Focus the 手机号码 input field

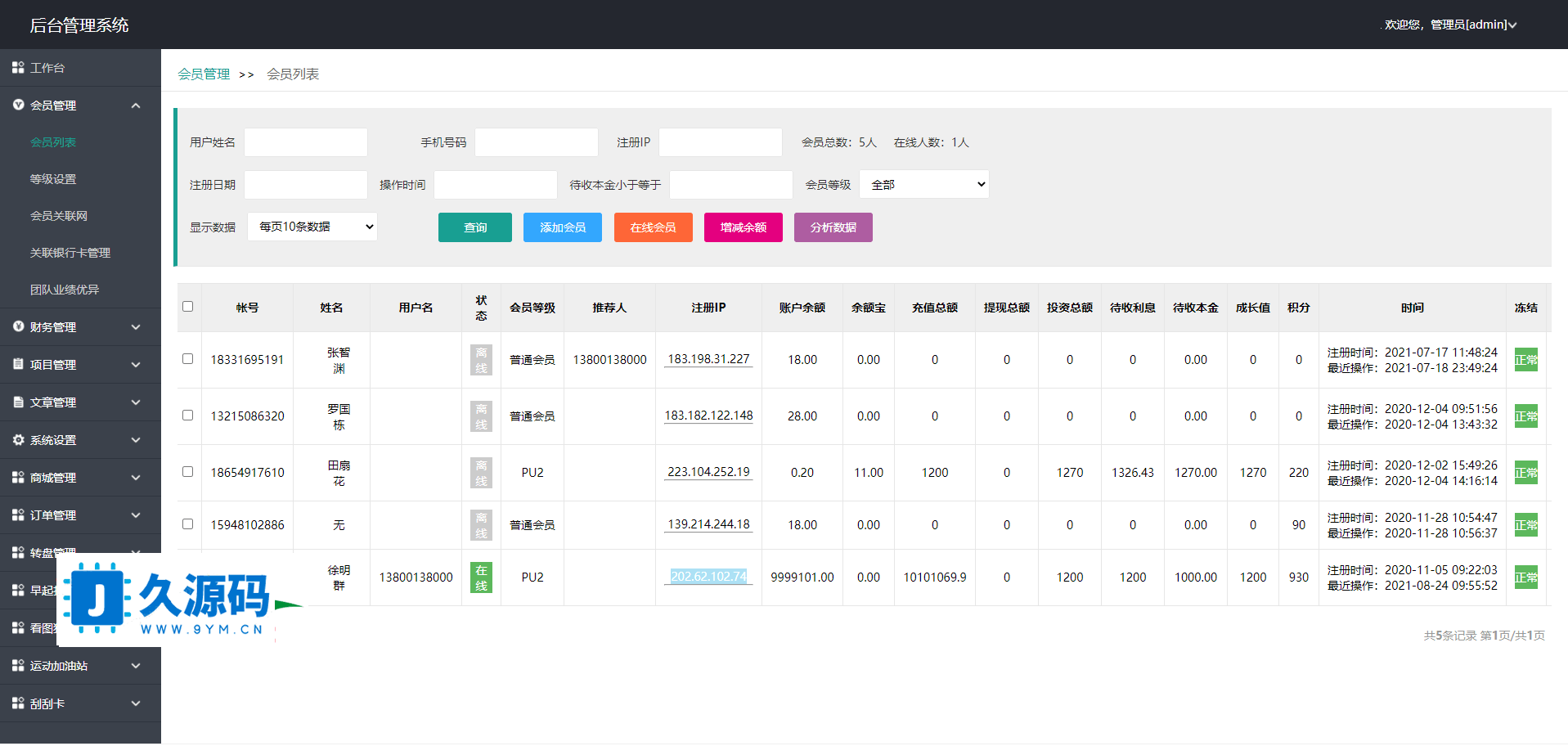click(x=537, y=142)
